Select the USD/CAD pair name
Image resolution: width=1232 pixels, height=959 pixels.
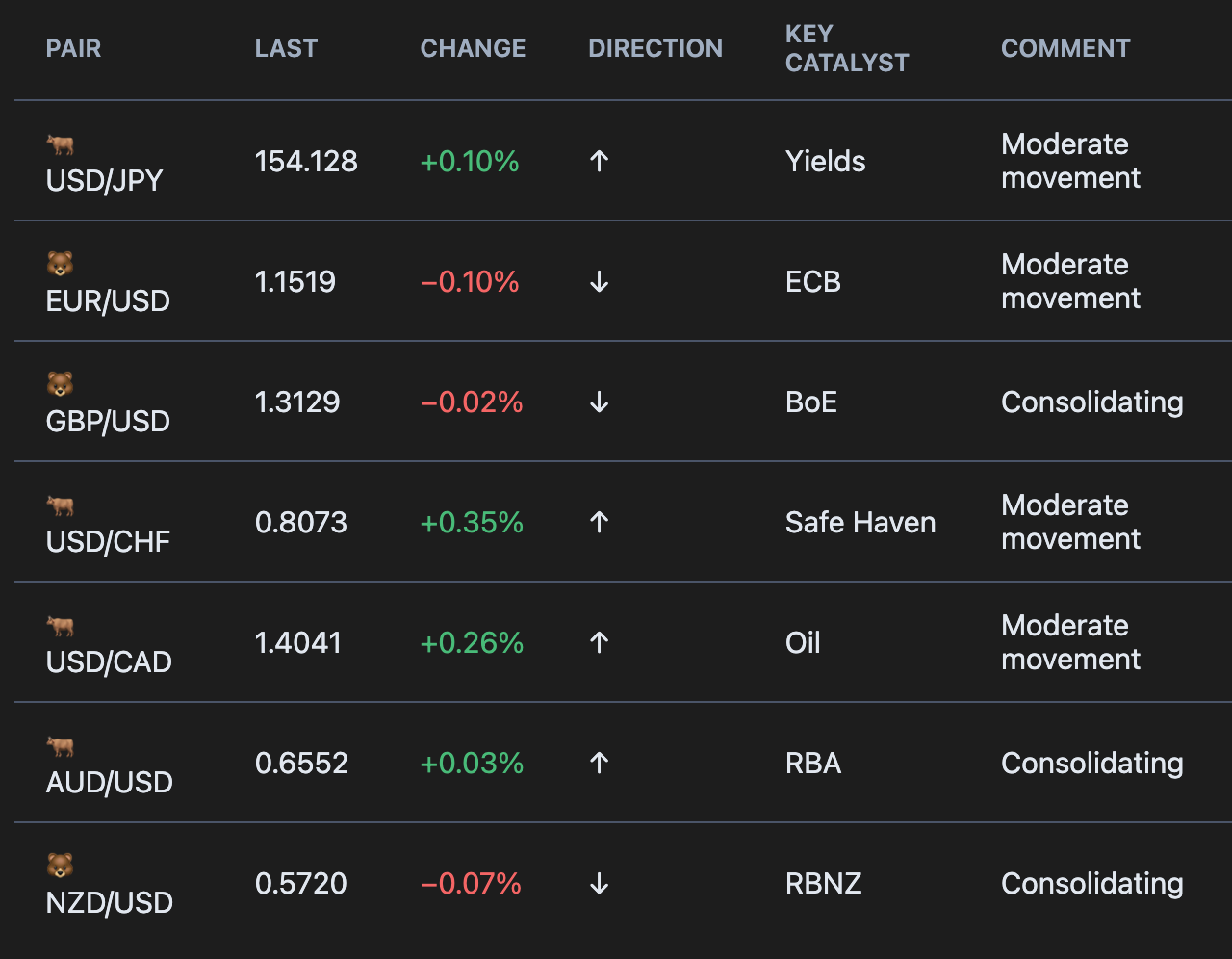tap(109, 661)
